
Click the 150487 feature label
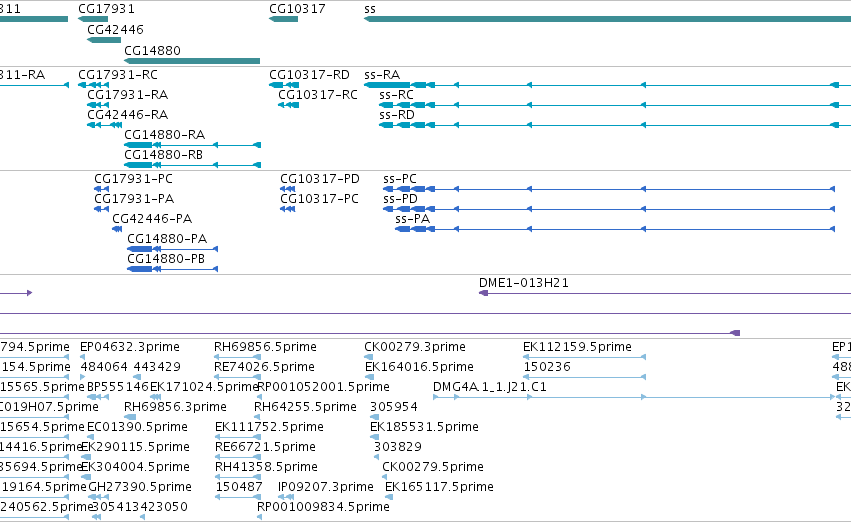pos(239,487)
